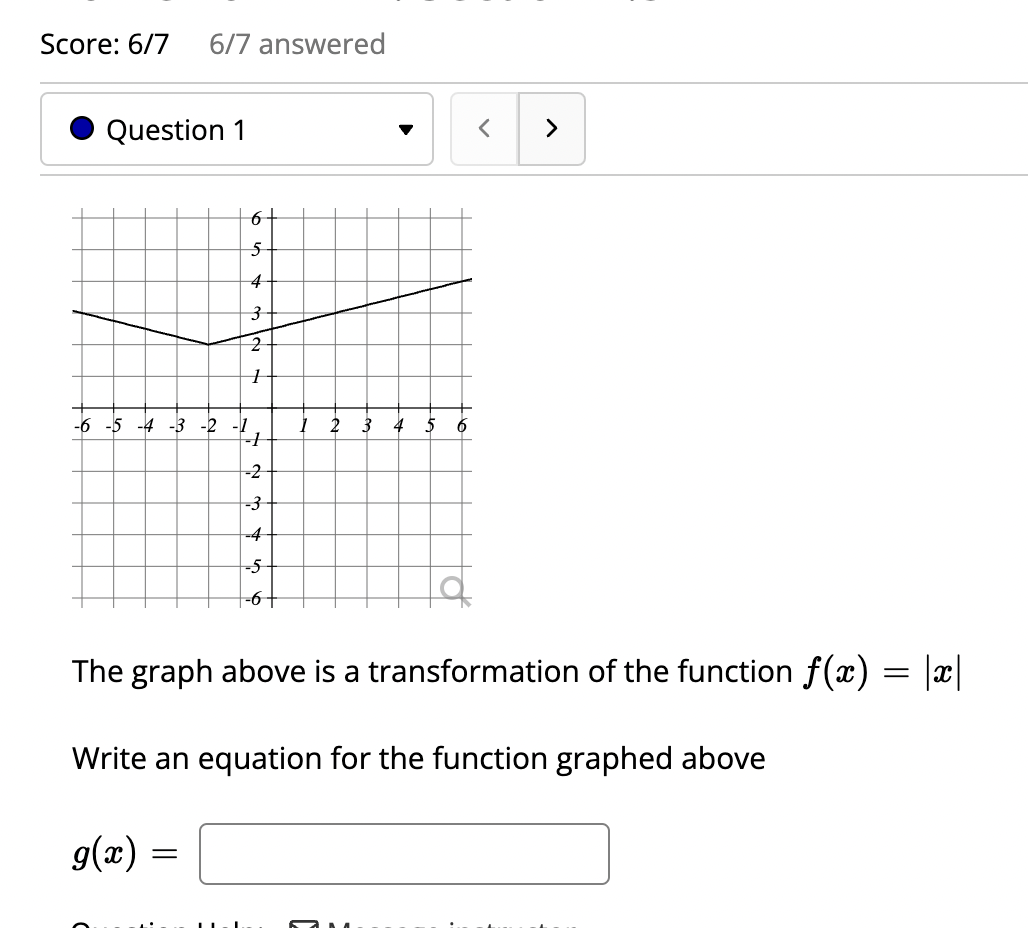Click inside the g(x) answer box
The image size is (1028, 928).
tap(404, 853)
